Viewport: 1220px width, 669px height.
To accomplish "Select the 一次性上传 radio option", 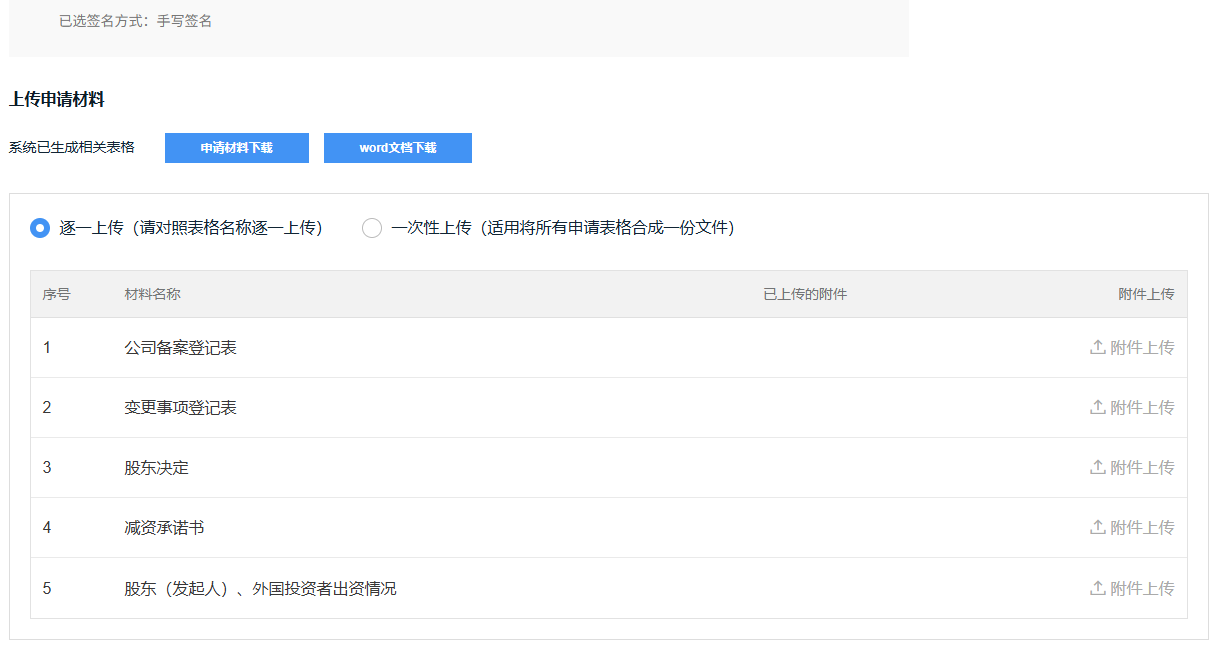I will coord(372,228).
